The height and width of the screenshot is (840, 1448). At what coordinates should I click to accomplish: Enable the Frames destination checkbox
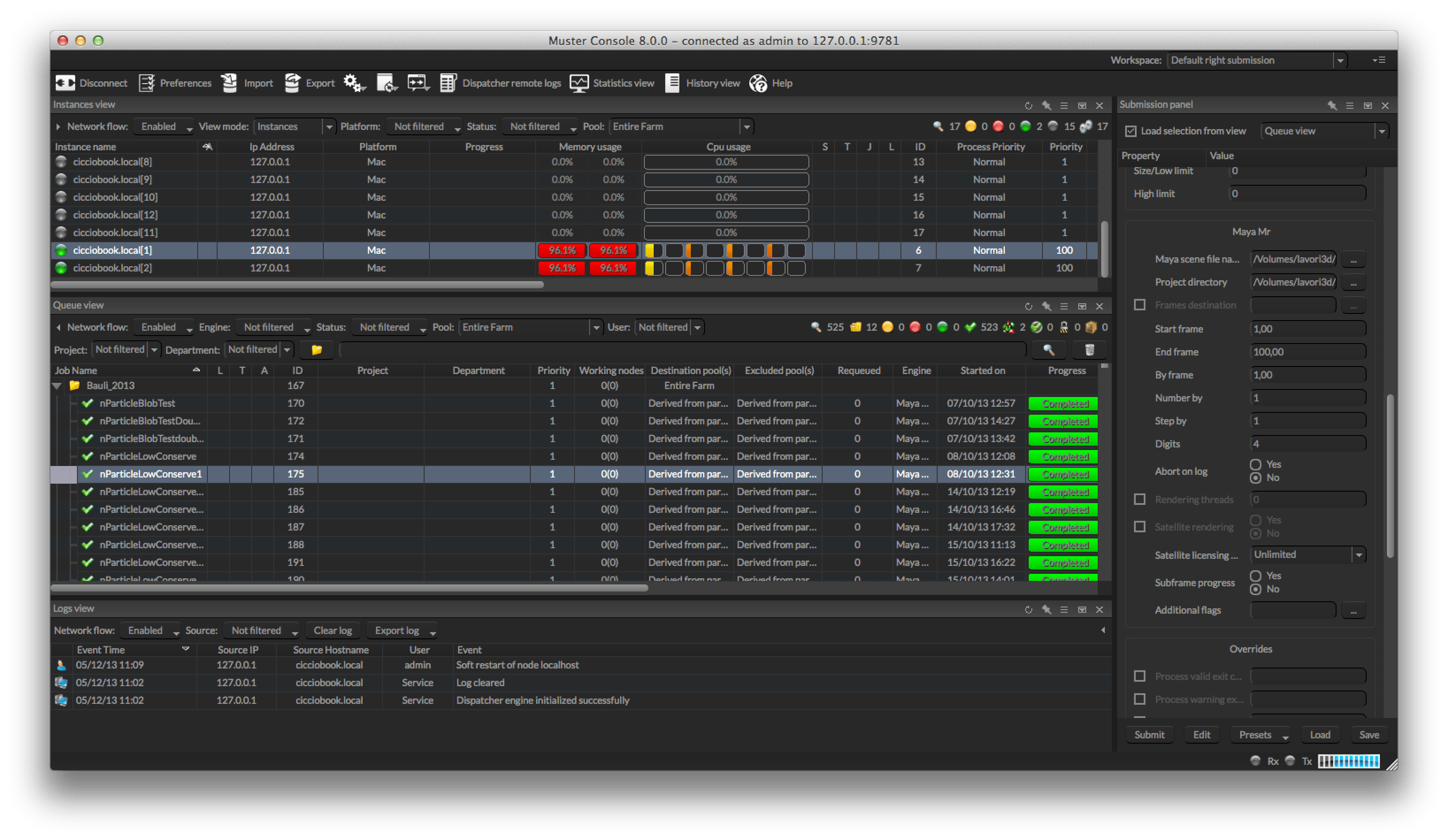(x=1140, y=305)
